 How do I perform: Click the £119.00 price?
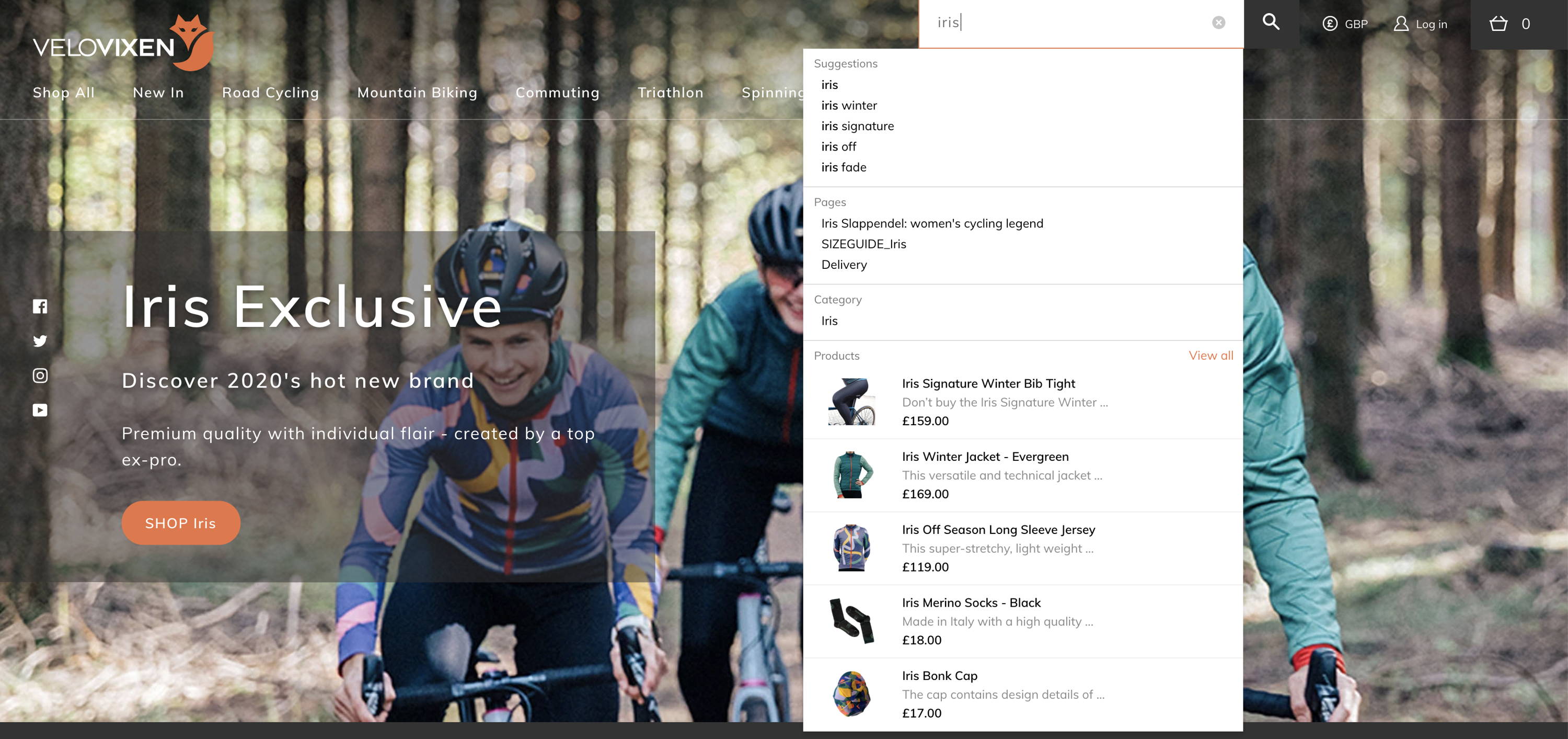coord(925,567)
